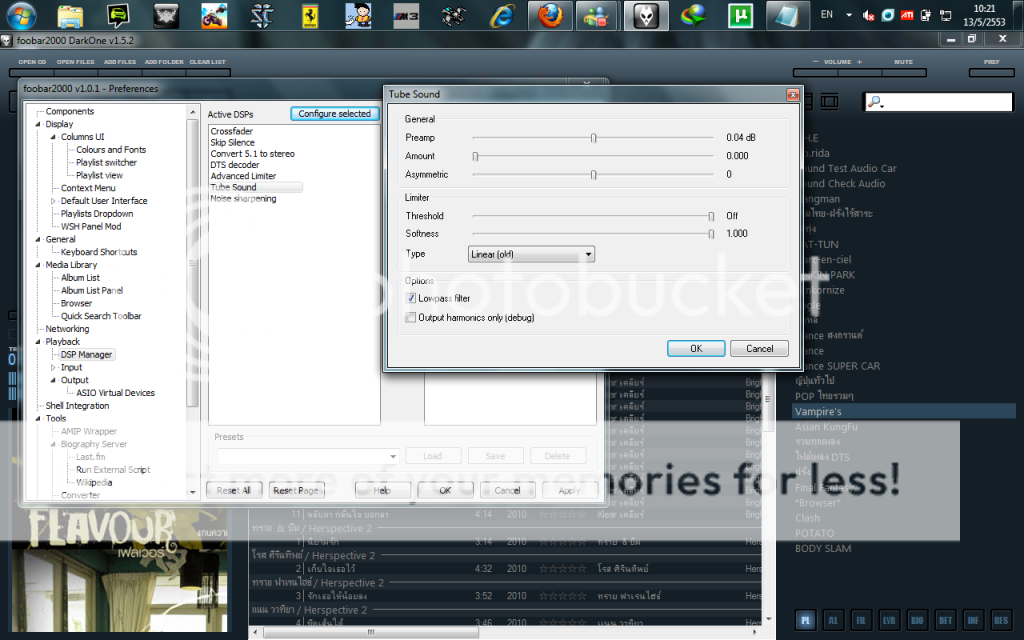Screen dimensions: 1024x640
Task: Click OPEN CD in DarkOne toolbar
Action: [x=32, y=62]
